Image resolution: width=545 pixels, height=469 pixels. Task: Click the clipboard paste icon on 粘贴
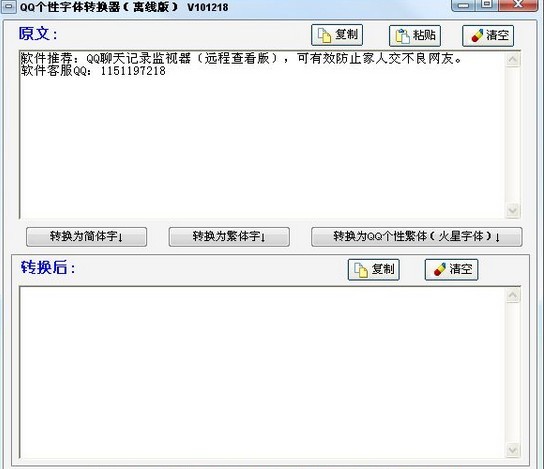coord(402,36)
